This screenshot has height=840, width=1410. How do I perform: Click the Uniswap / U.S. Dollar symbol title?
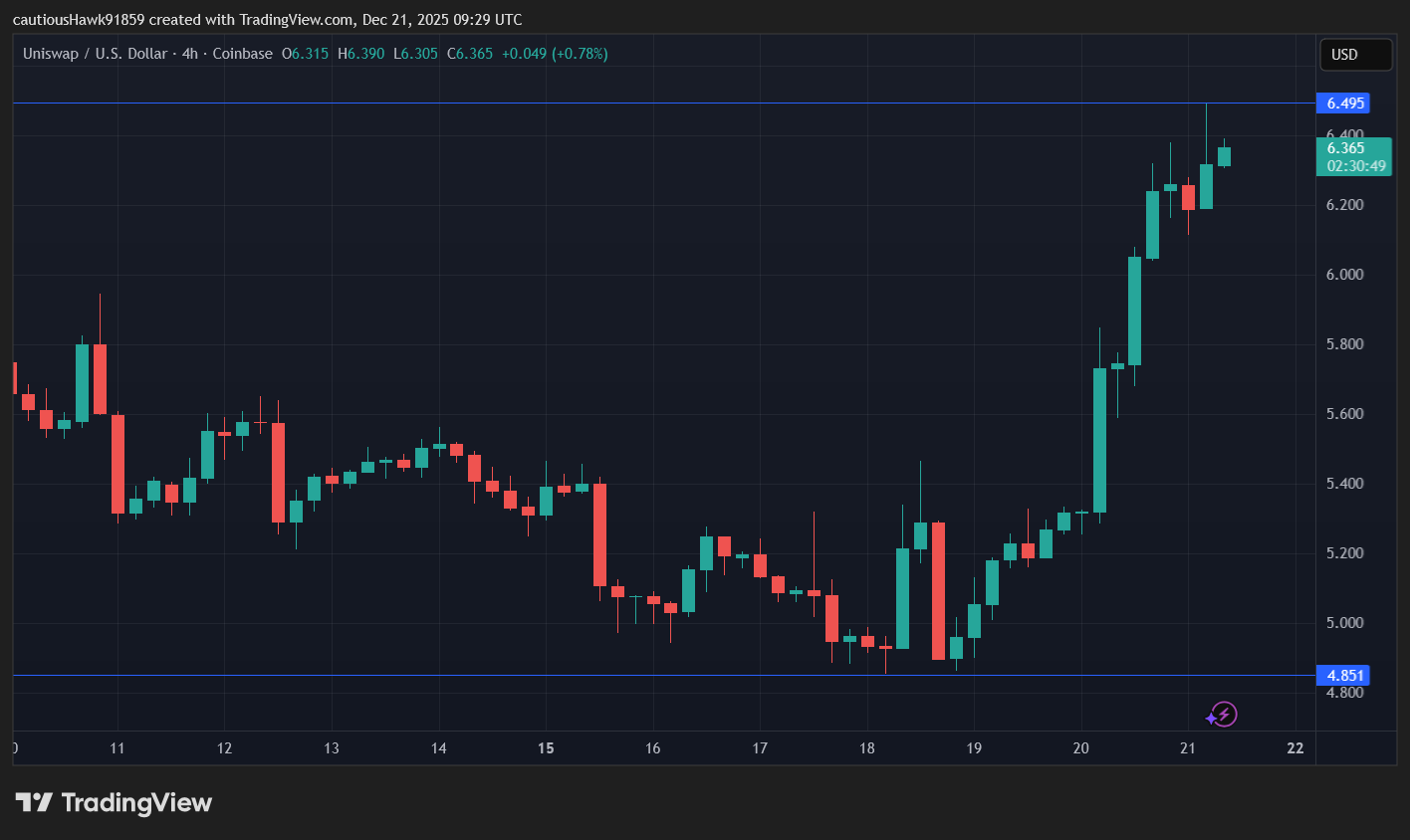pyautogui.click(x=95, y=54)
